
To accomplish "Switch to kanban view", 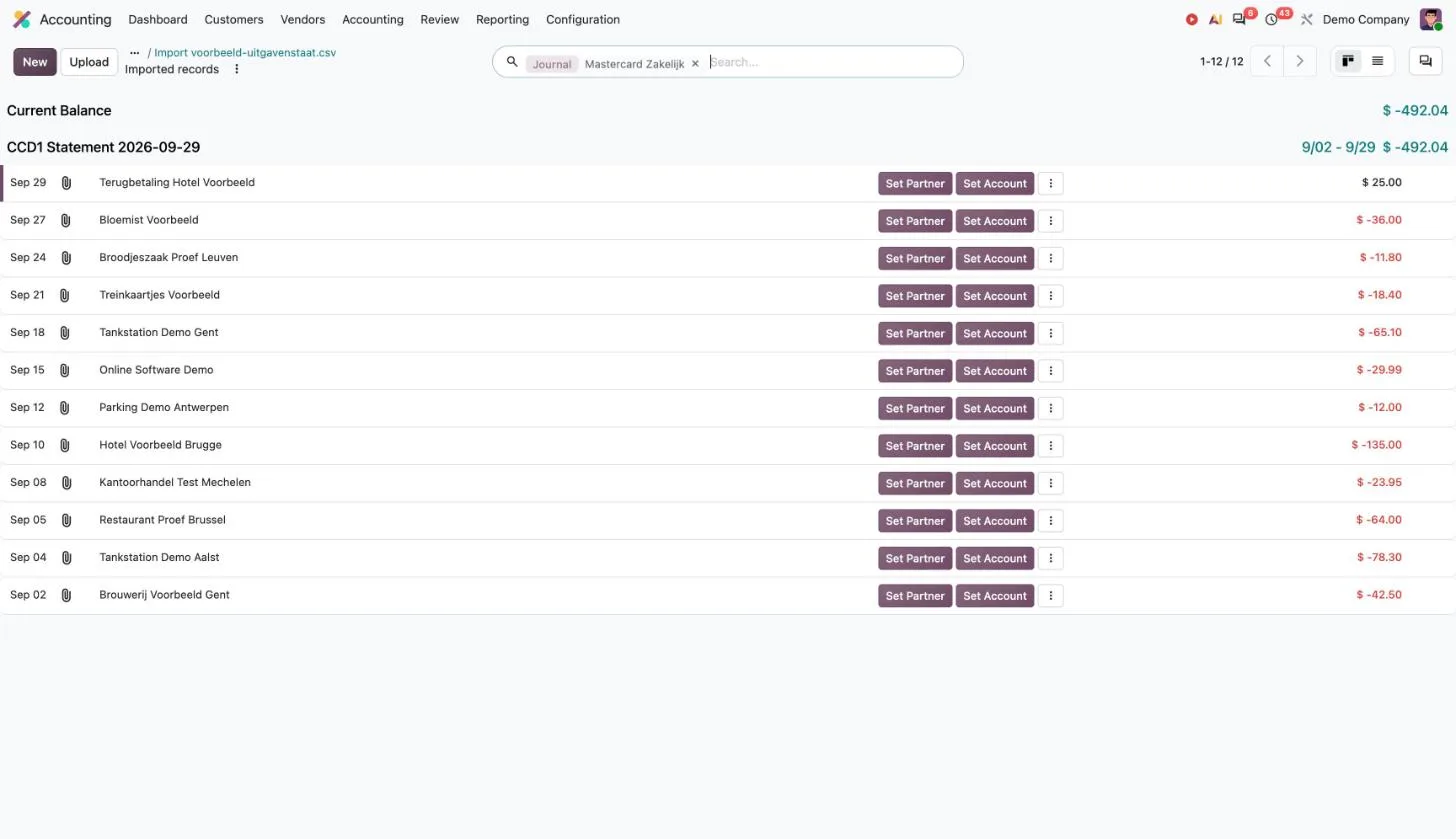I will click(x=1348, y=61).
